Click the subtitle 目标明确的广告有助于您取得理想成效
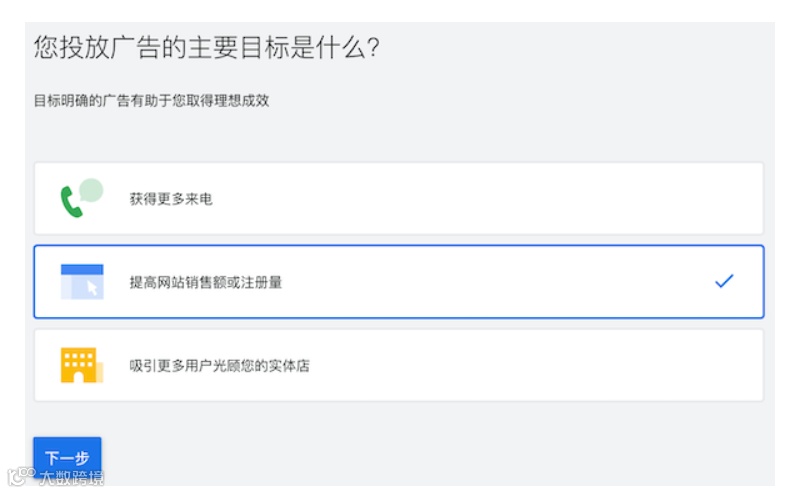The image size is (796, 493). (x=151, y=101)
